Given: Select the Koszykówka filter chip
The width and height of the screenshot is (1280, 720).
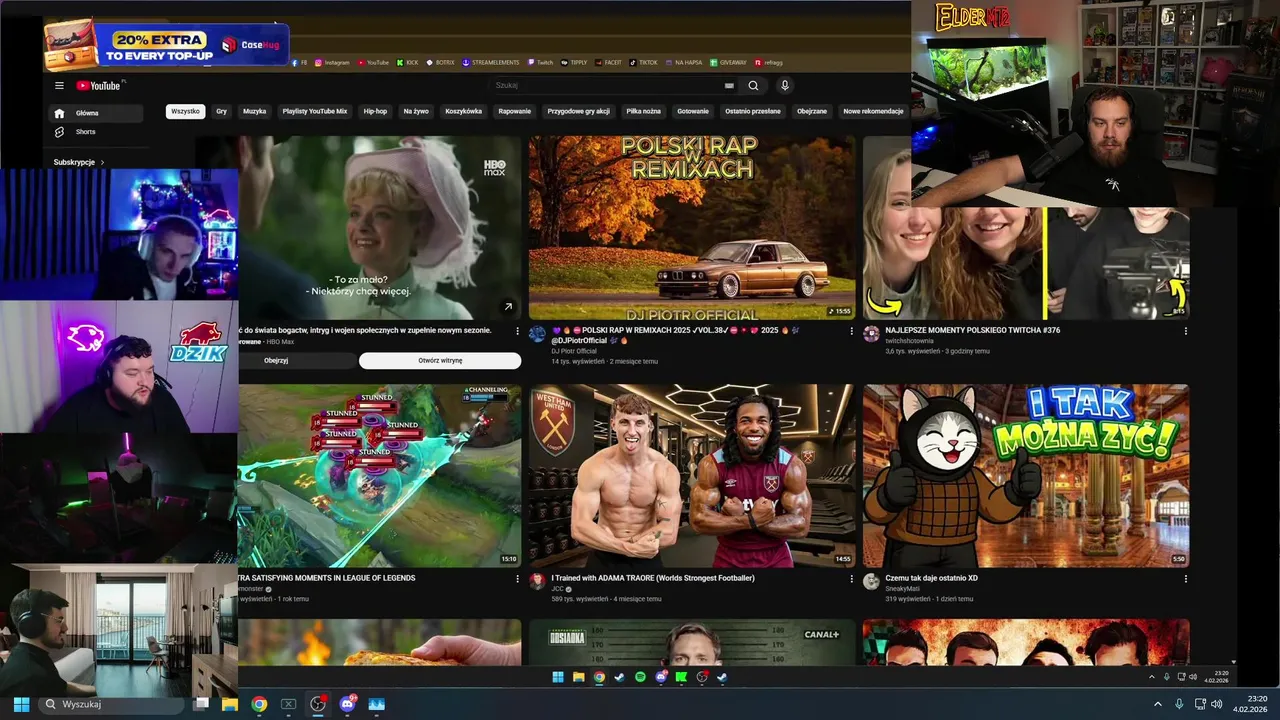Looking at the screenshot, I should click(x=463, y=111).
